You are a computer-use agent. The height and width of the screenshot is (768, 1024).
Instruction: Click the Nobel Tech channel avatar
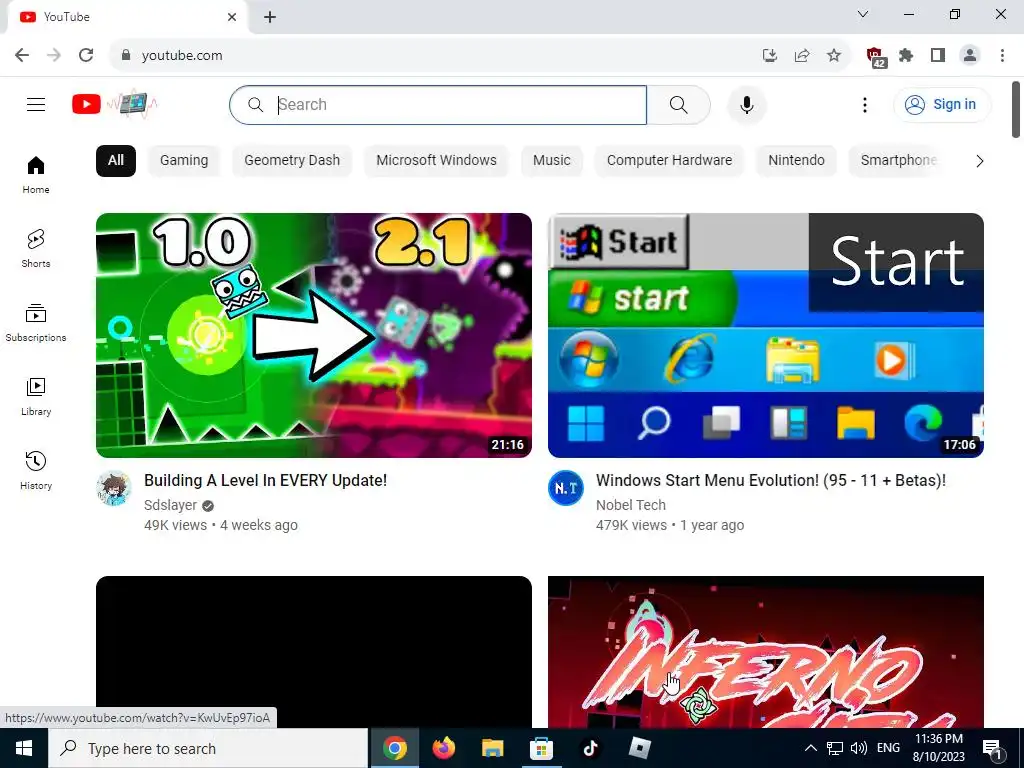coord(566,488)
